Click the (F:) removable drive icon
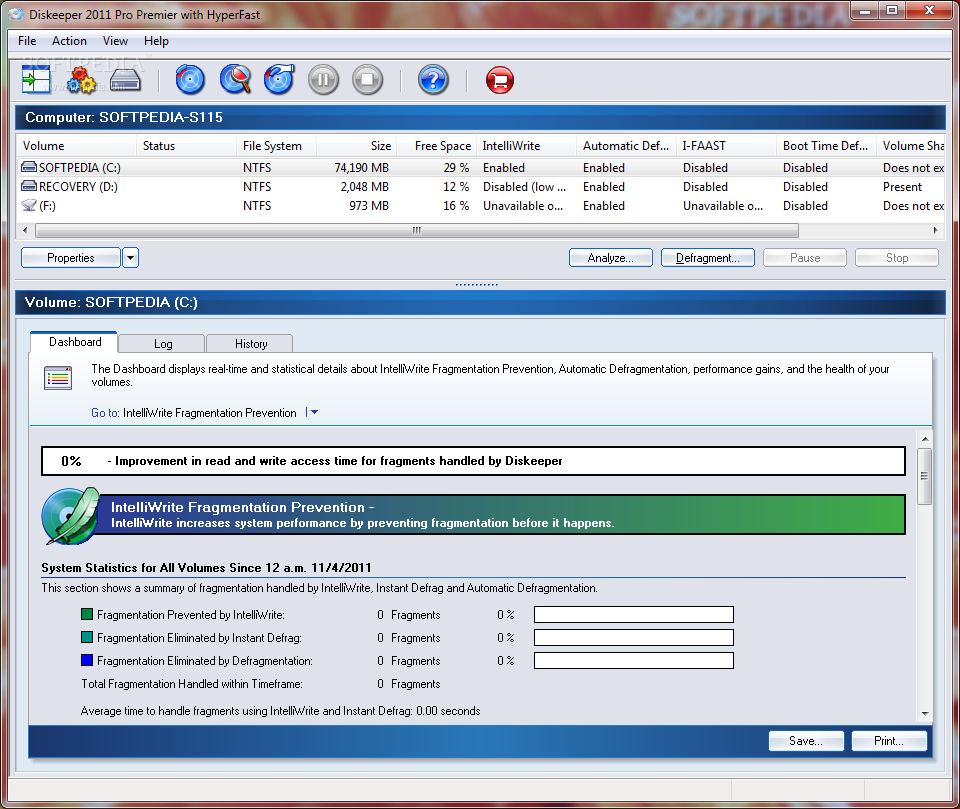960x809 pixels. (29, 205)
